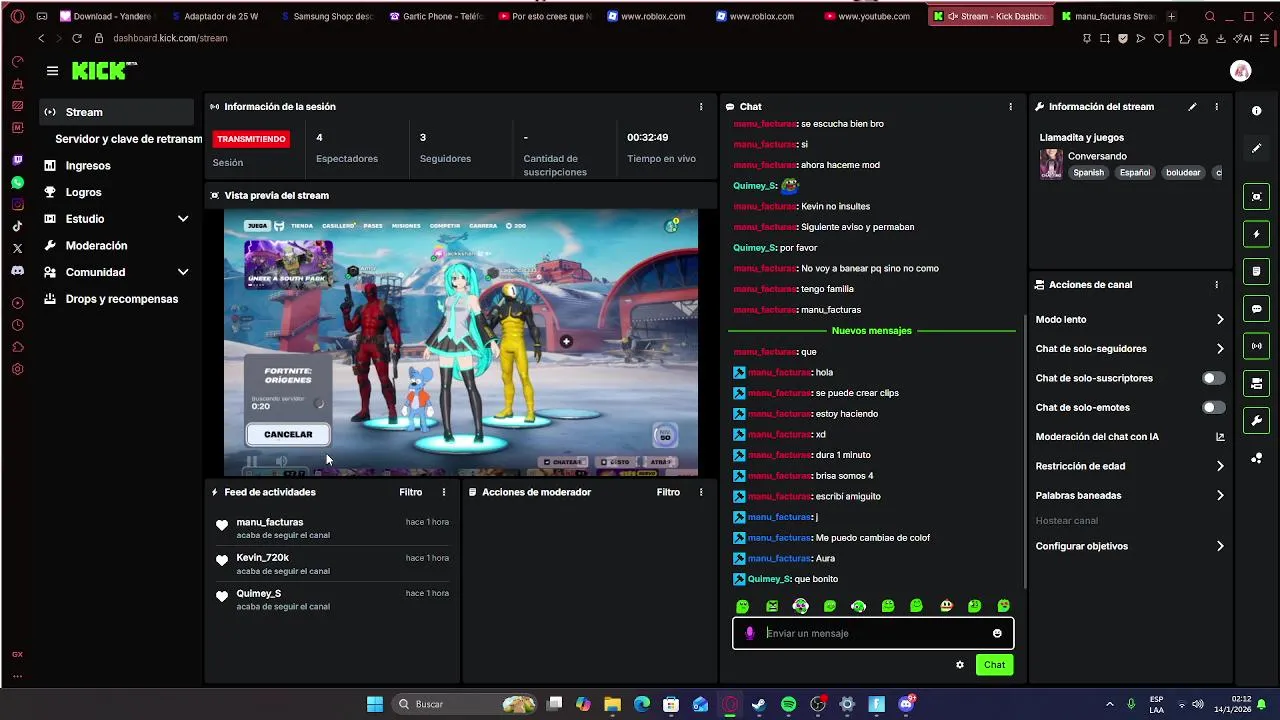Image resolution: width=1280 pixels, height=720 pixels.
Task: Click the Spanish tag in stream info
Action: click(1088, 173)
